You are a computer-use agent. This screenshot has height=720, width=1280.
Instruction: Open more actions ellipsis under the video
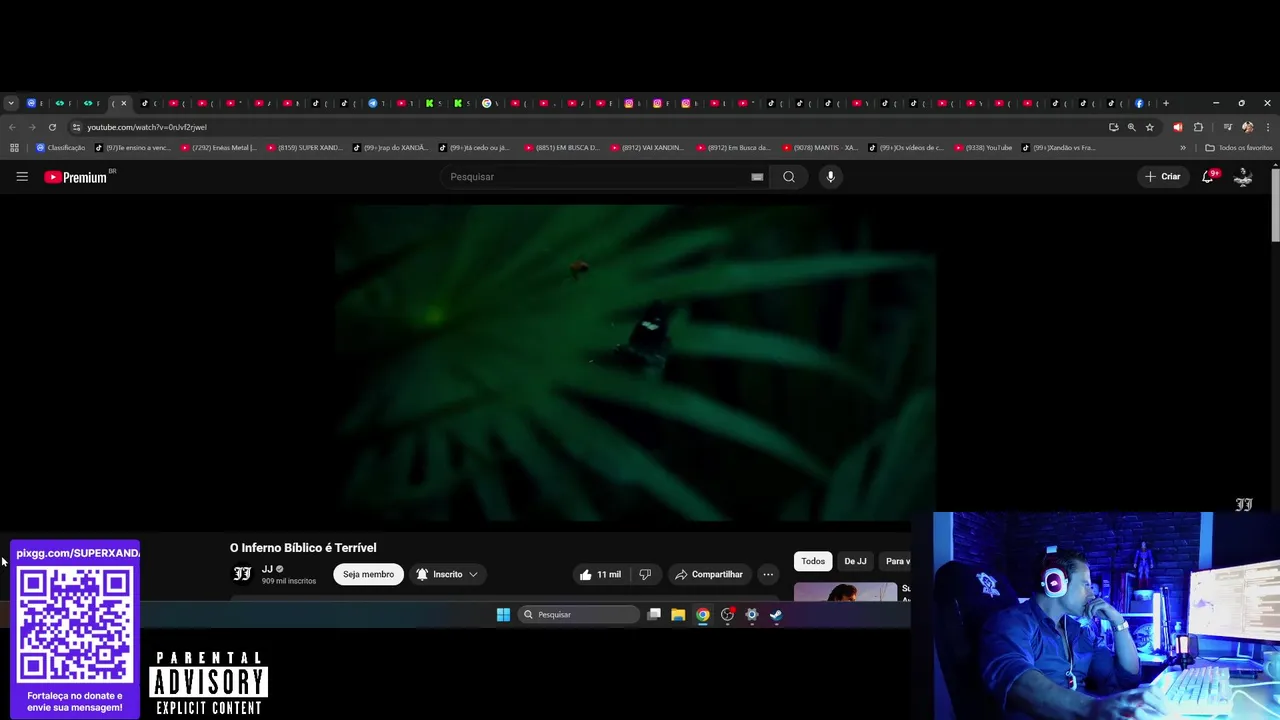pos(768,574)
